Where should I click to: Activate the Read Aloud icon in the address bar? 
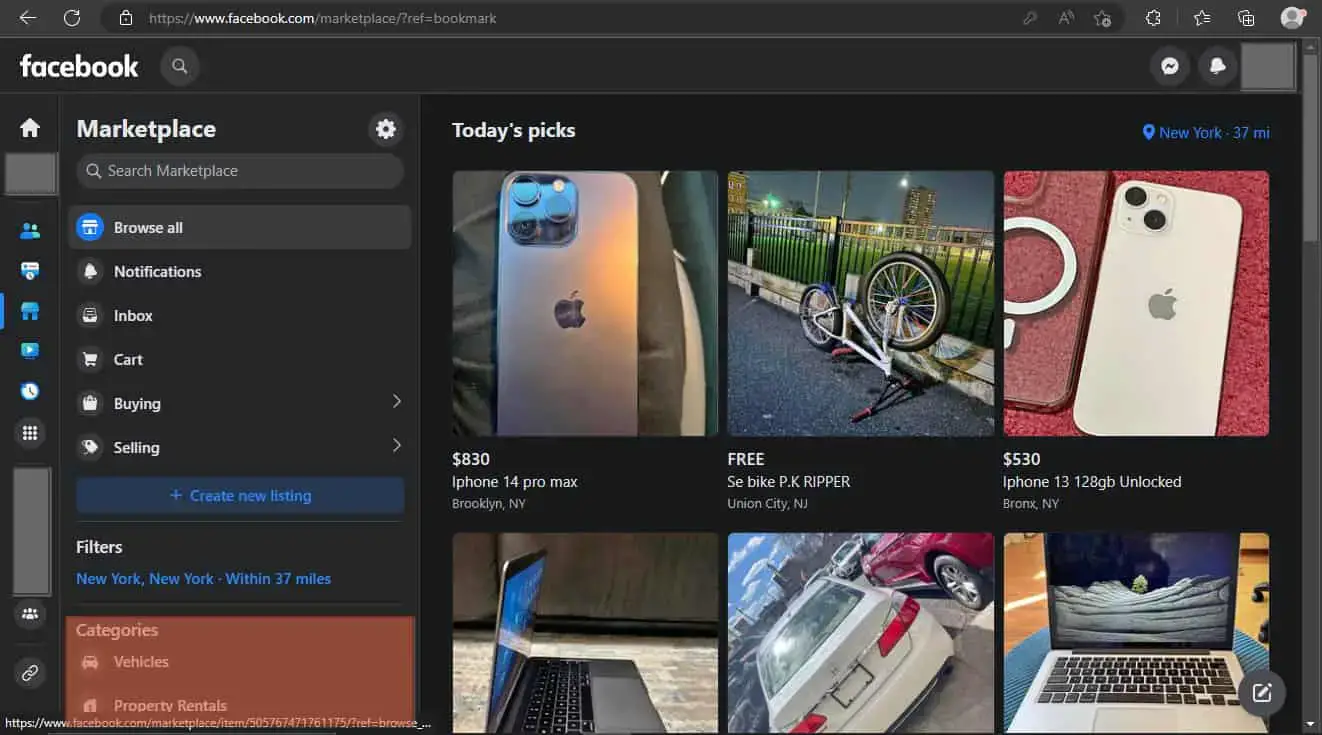coord(1066,18)
